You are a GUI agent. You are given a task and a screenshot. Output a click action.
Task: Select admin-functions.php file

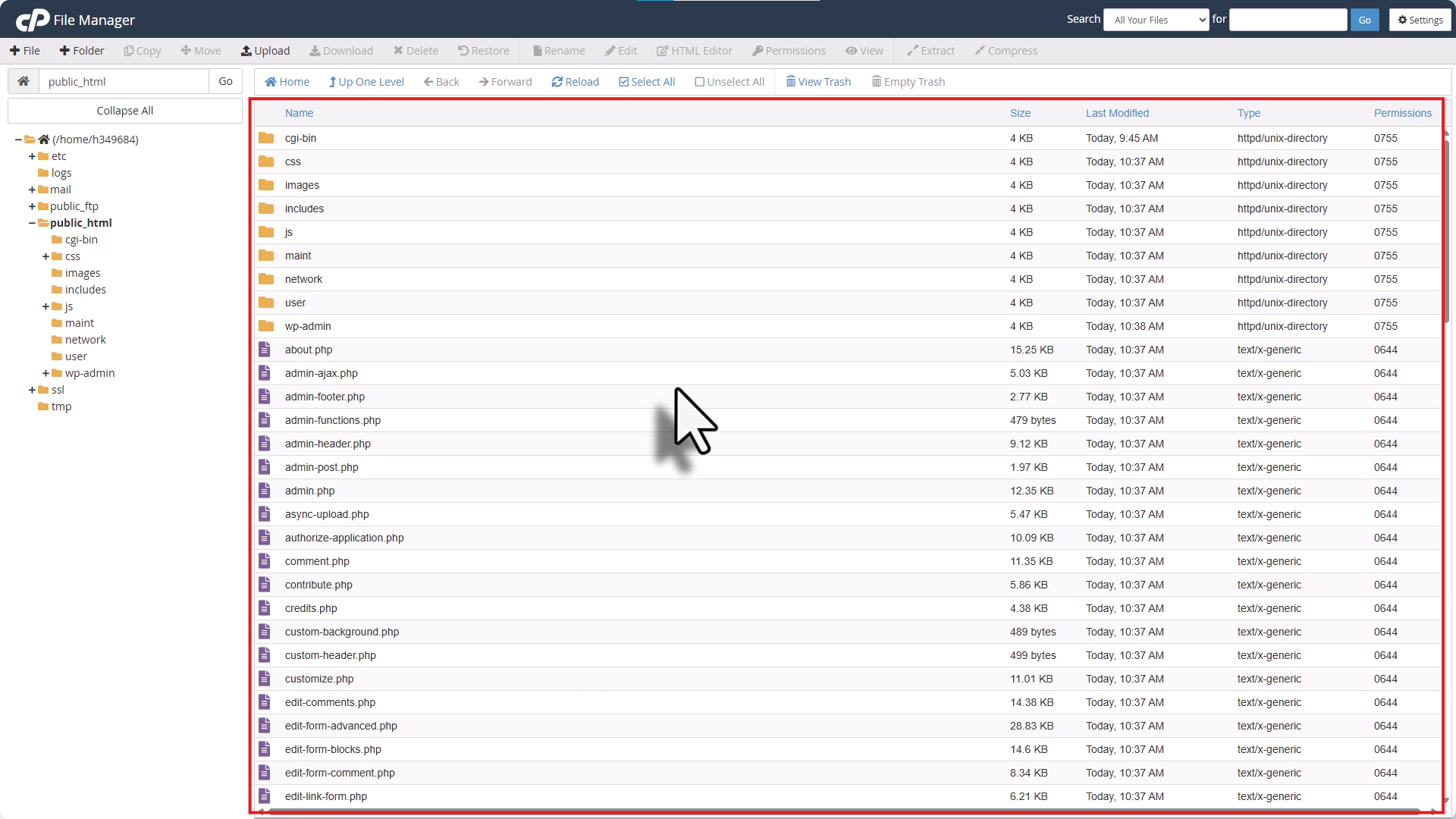pyautogui.click(x=848, y=420)
